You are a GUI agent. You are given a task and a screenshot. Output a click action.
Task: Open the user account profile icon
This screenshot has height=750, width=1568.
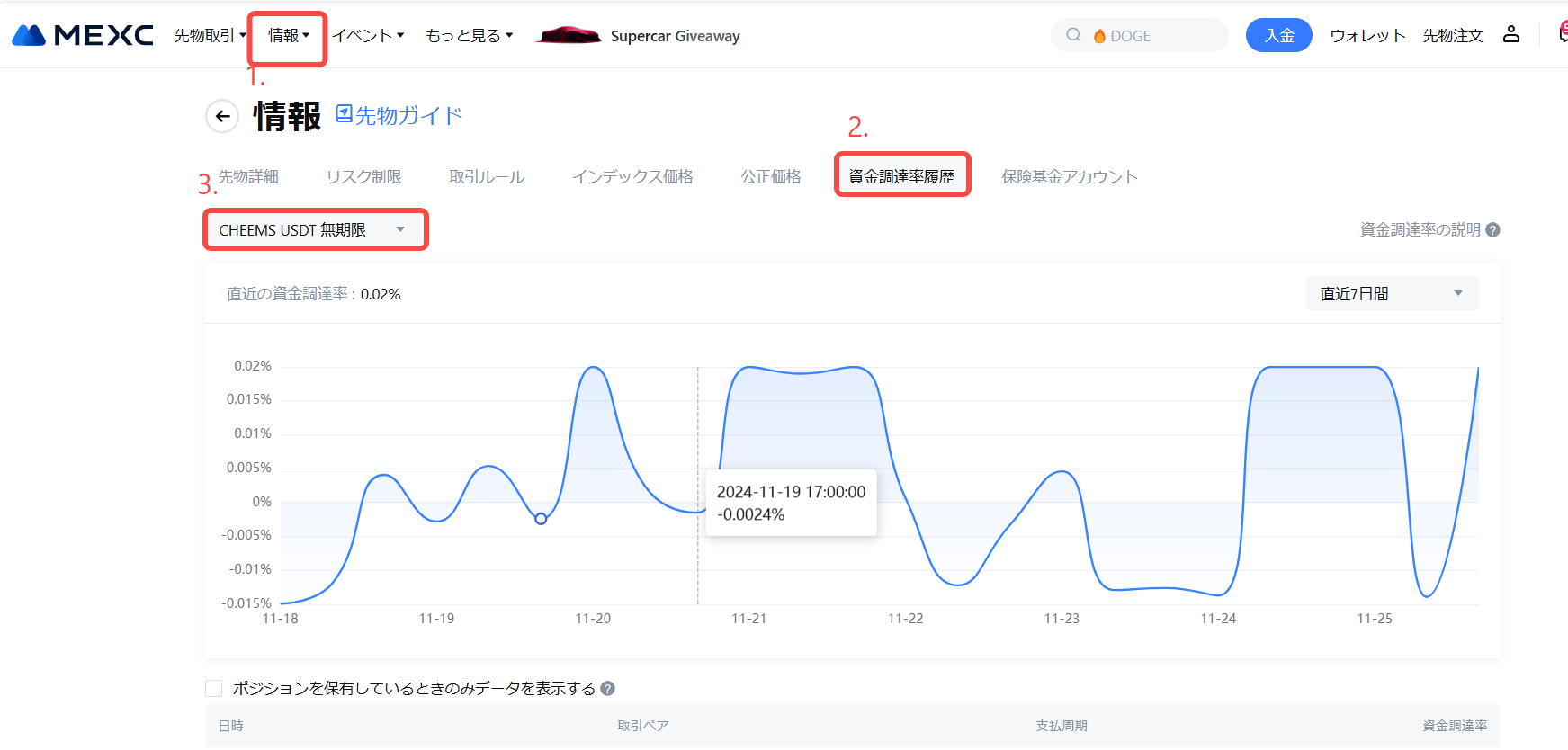[1510, 35]
